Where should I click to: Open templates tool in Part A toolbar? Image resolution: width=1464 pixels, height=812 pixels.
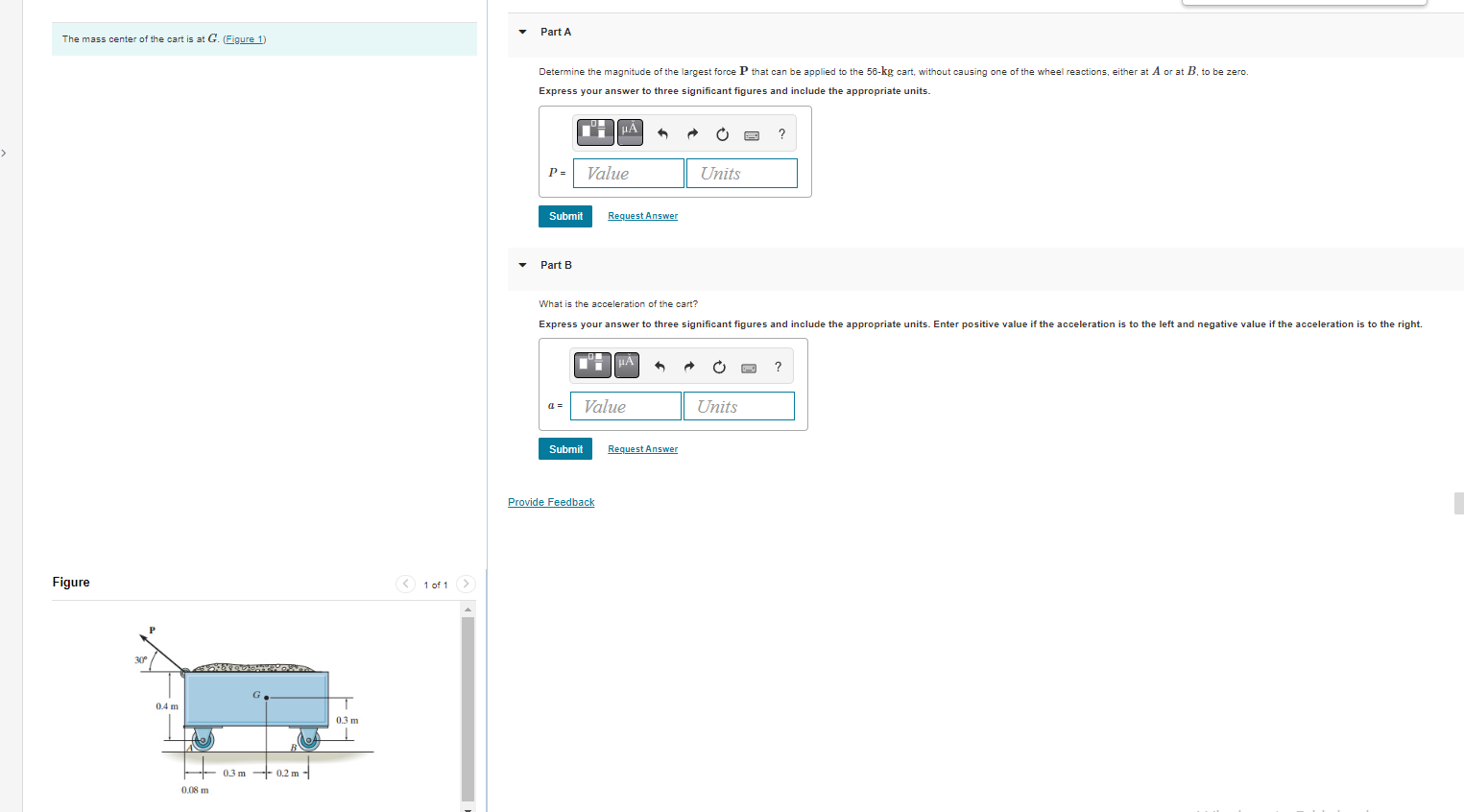(595, 131)
